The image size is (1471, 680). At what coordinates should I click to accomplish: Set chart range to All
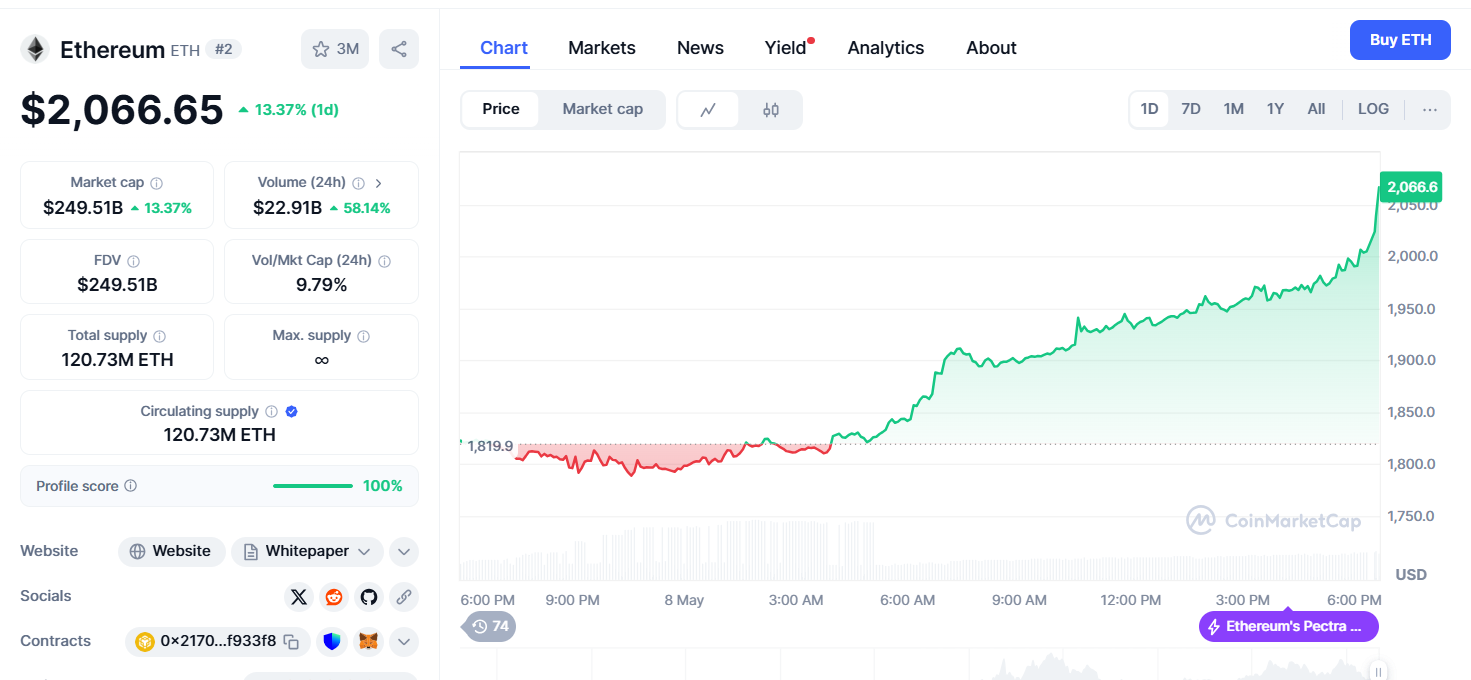pyautogui.click(x=1316, y=109)
